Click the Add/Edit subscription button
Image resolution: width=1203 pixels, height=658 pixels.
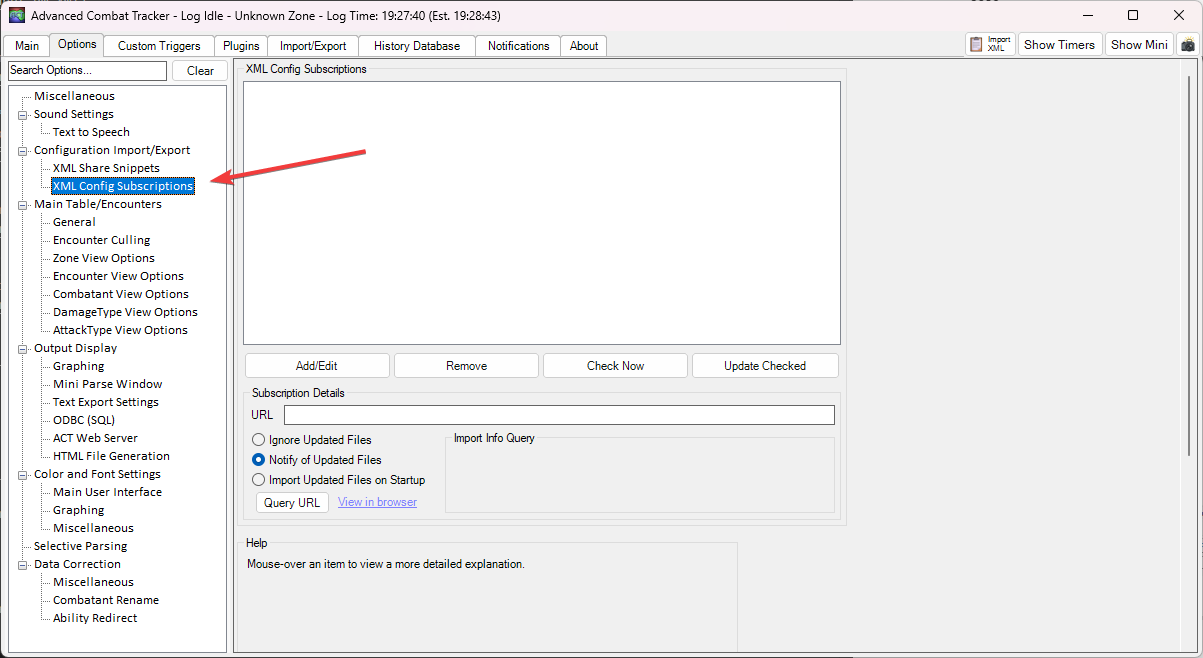point(317,366)
